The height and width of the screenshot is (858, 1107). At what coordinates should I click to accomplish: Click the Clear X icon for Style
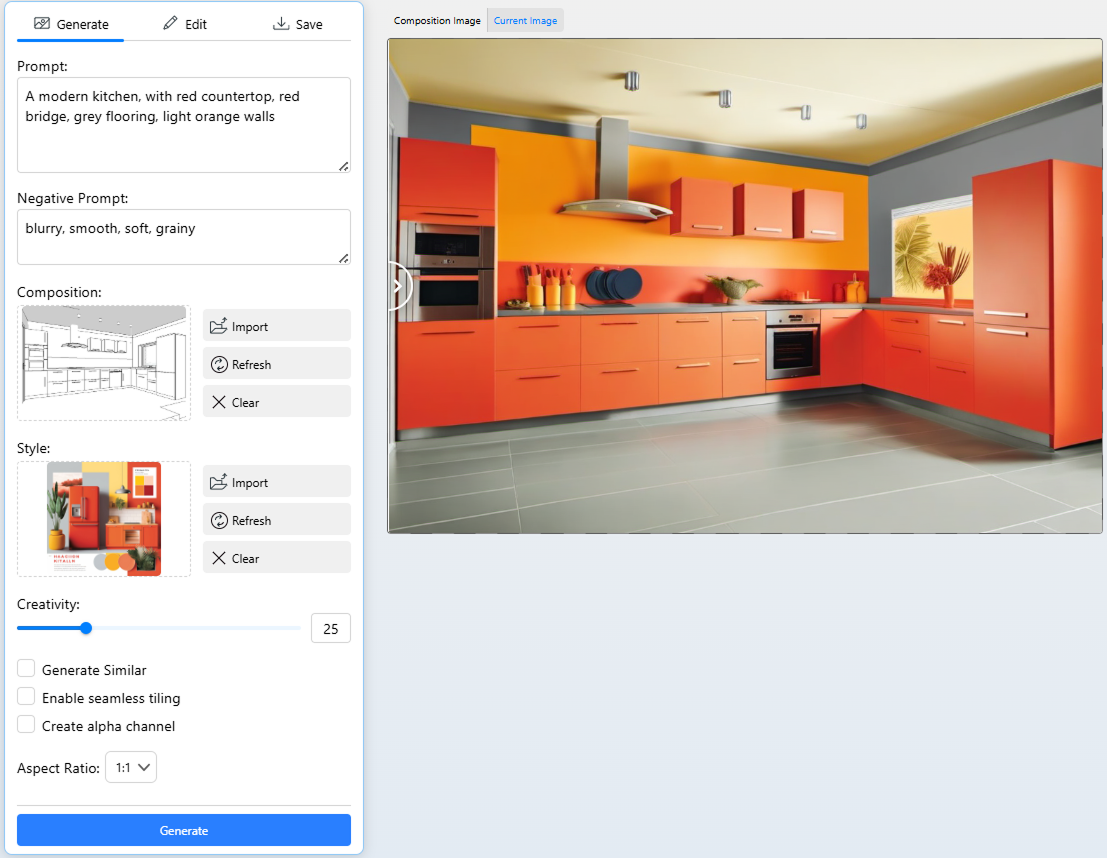(x=219, y=558)
